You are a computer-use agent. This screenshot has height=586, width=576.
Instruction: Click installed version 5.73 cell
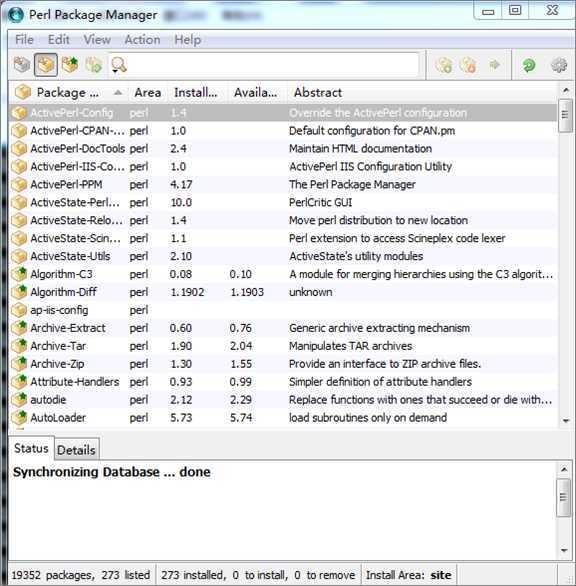click(x=181, y=418)
